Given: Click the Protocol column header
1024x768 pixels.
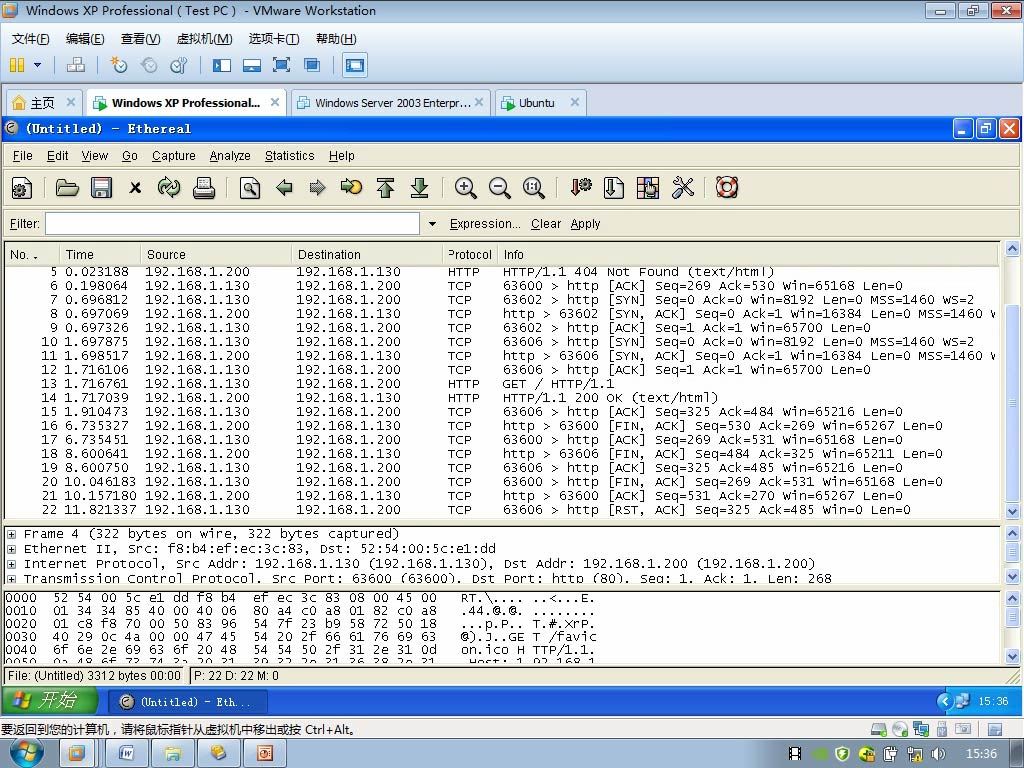Looking at the screenshot, I should [x=470, y=255].
